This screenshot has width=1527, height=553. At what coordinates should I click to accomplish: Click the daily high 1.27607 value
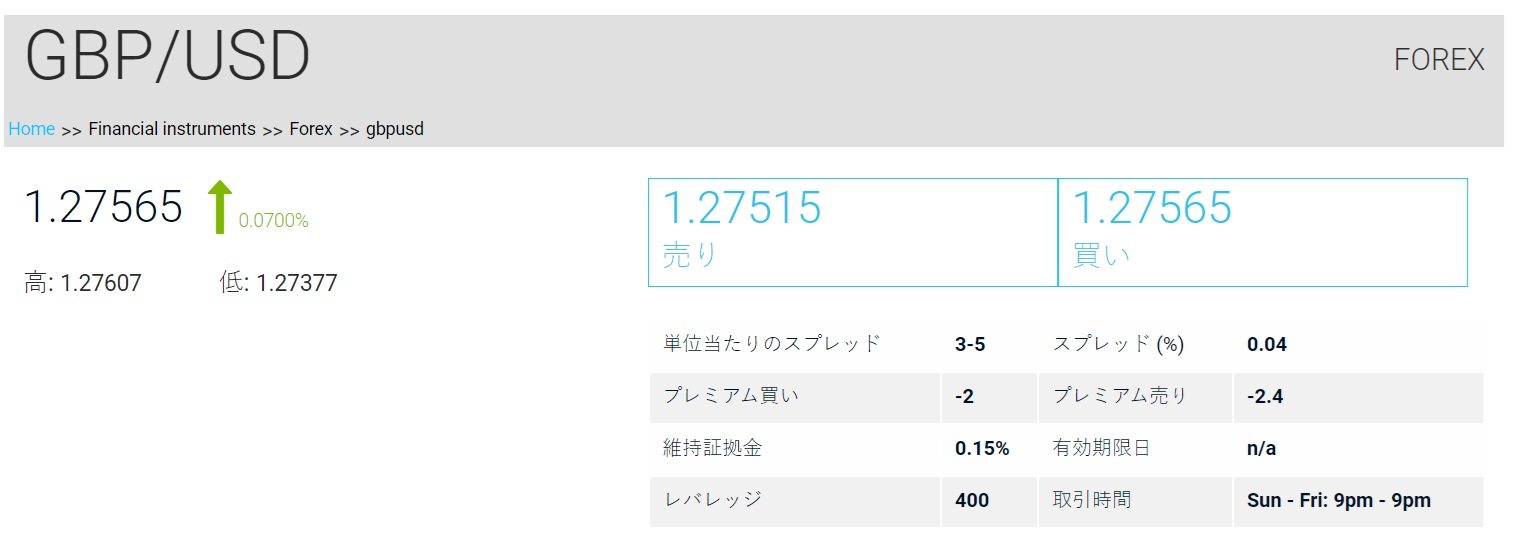[101, 284]
